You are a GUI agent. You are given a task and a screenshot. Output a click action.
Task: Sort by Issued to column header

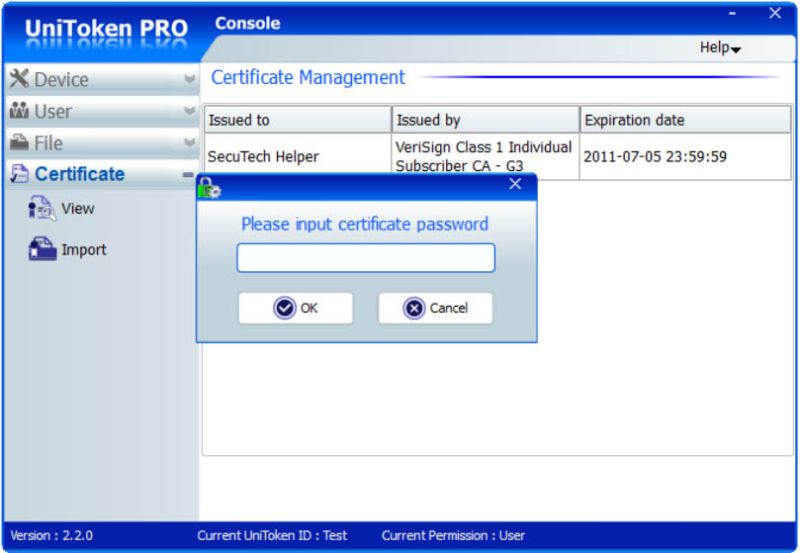click(297, 120)
